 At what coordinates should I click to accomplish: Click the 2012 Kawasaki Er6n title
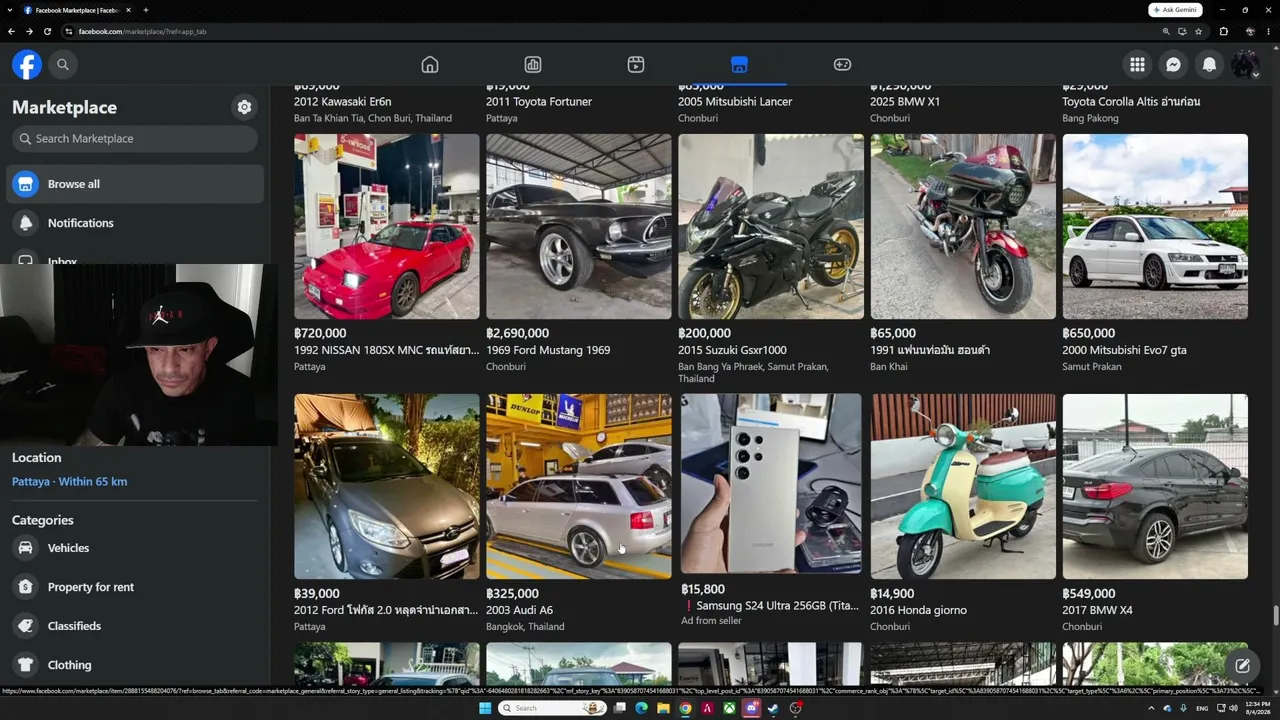(x=342, y=102)
